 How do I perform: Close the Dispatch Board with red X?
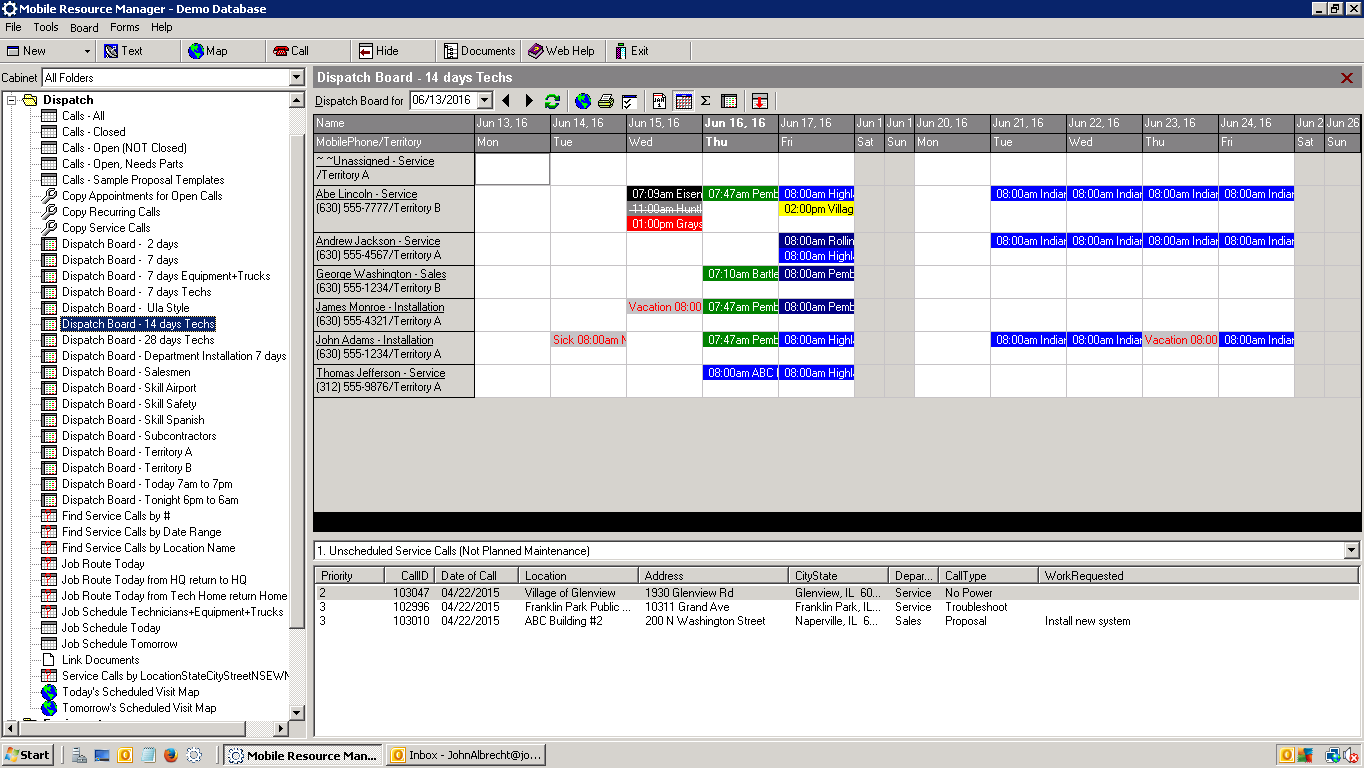click(1347, 78)
